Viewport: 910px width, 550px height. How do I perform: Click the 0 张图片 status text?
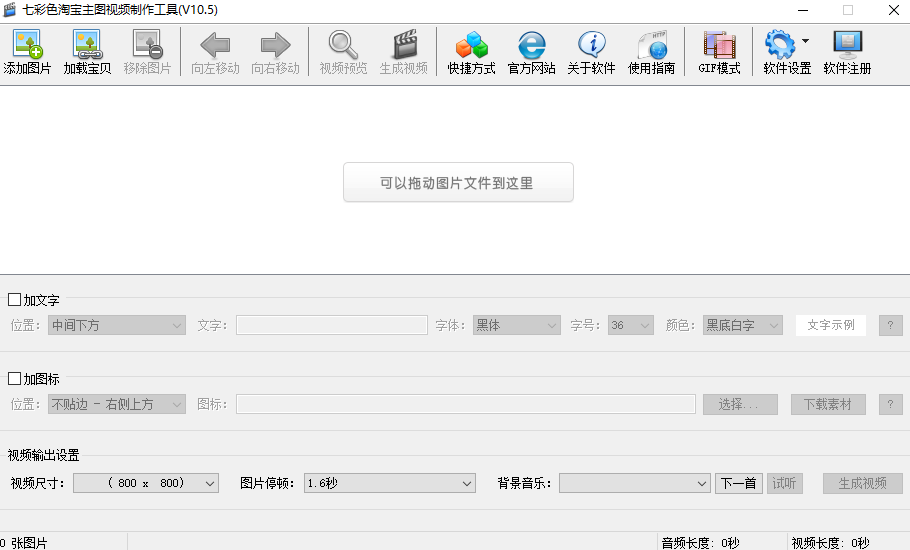click(x=24, y=543)
